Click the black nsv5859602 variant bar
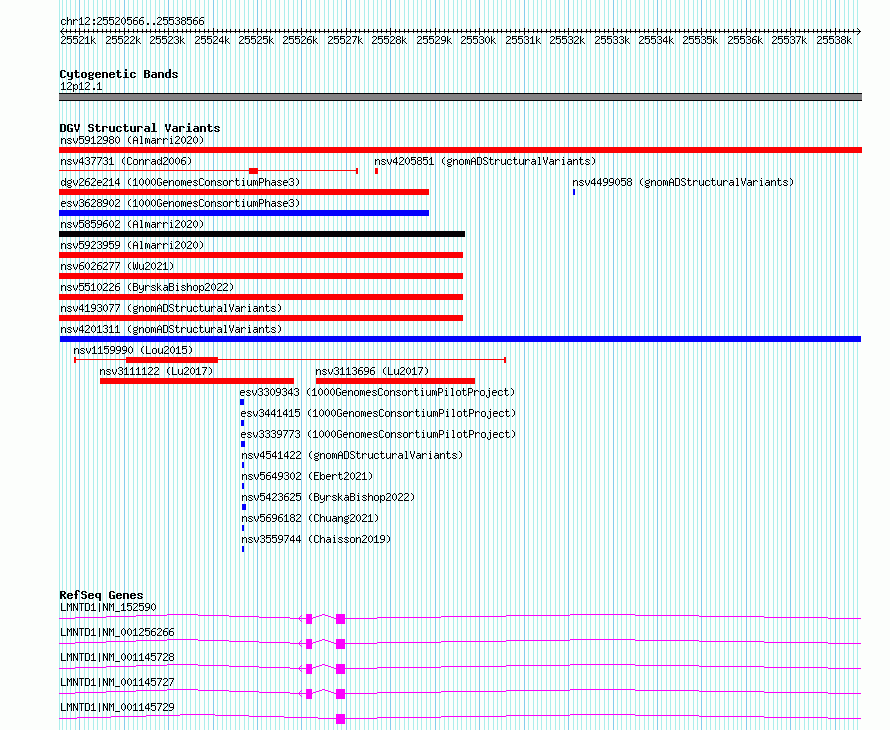 262,234
